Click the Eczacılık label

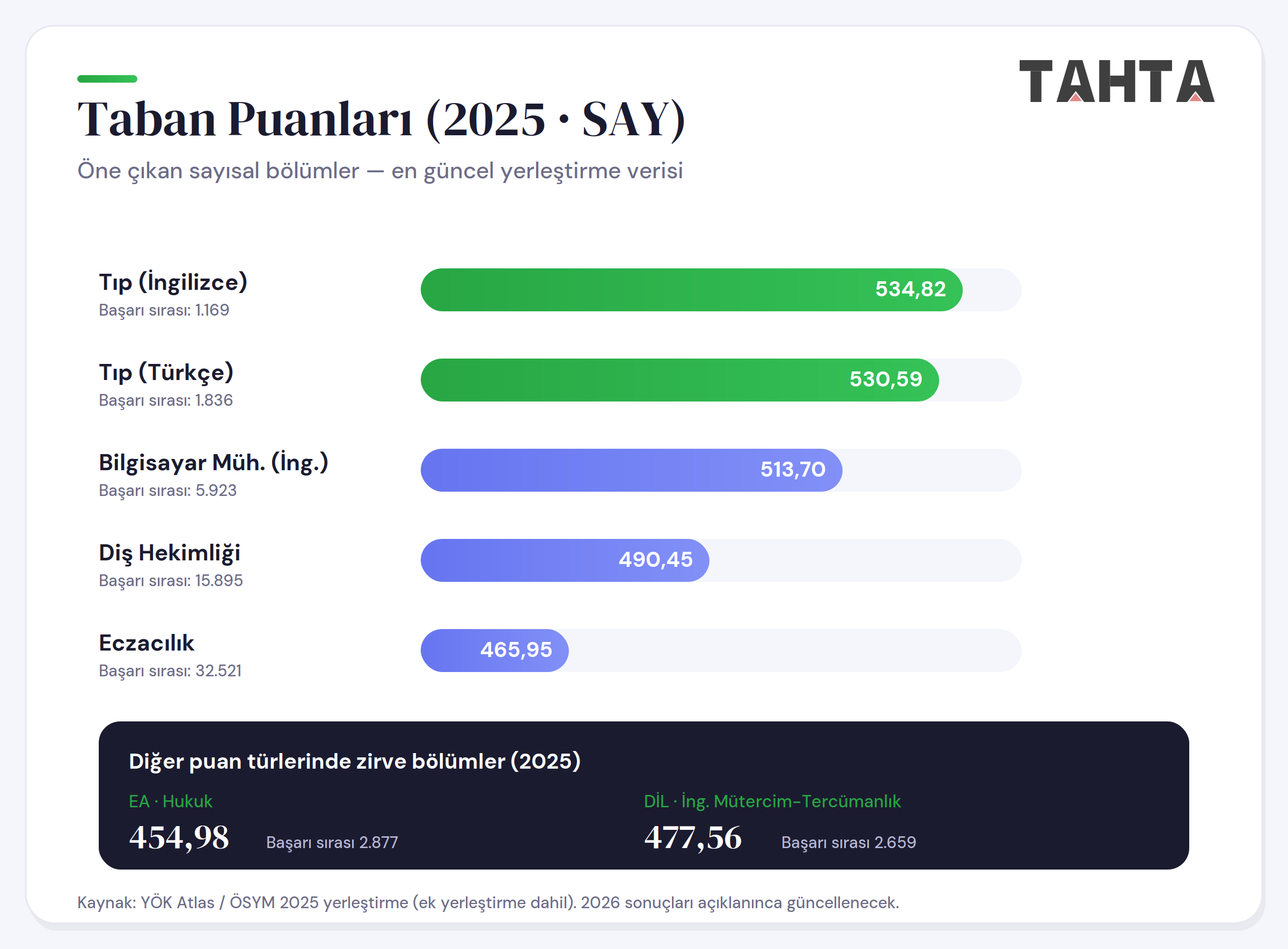pyautogui.click(x=147, y=643)
